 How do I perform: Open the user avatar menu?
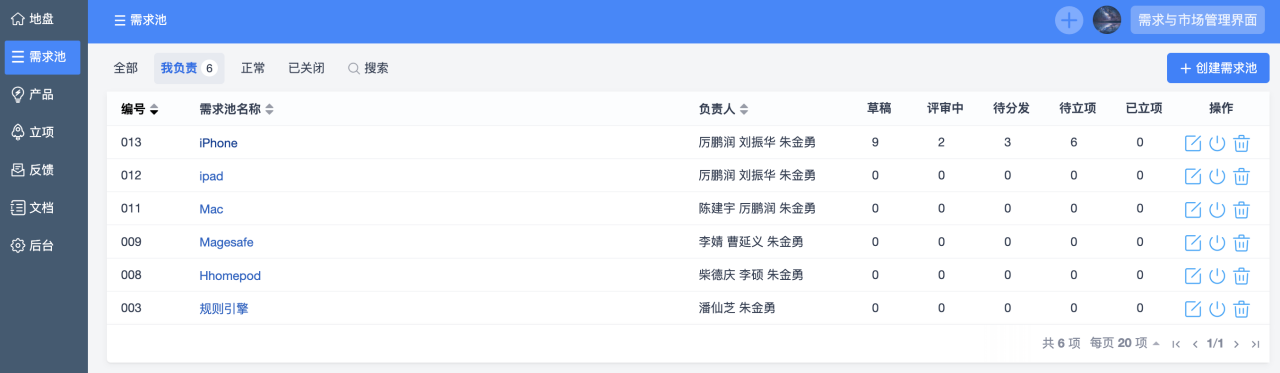[1107, 20]
